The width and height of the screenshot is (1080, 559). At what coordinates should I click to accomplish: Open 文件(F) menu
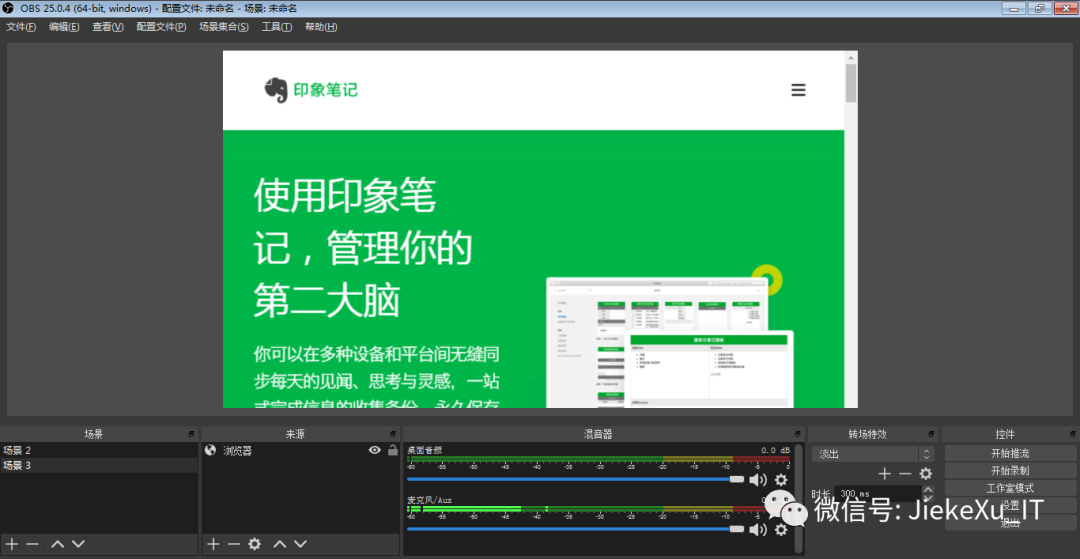click(x=21, y=27)
